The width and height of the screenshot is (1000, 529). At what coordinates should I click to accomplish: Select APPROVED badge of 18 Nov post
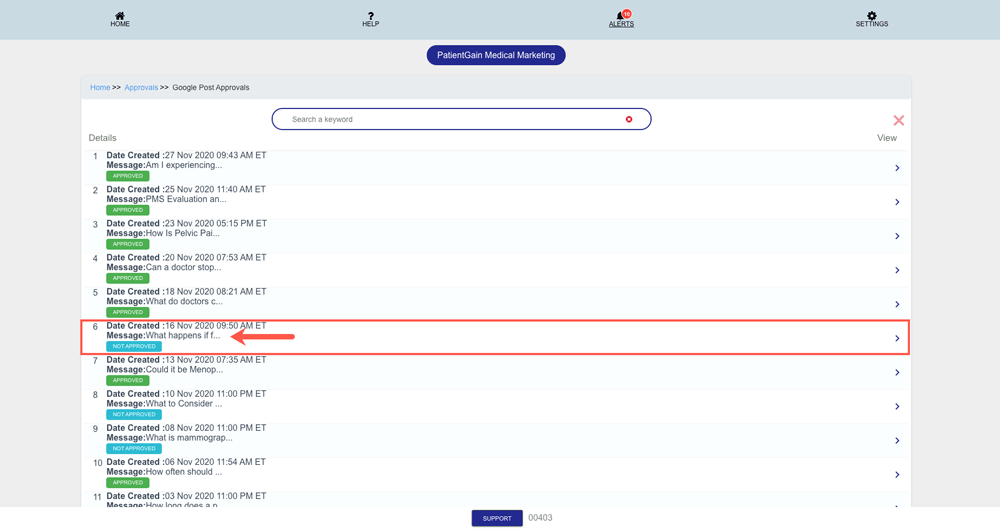tap(128, 312)
